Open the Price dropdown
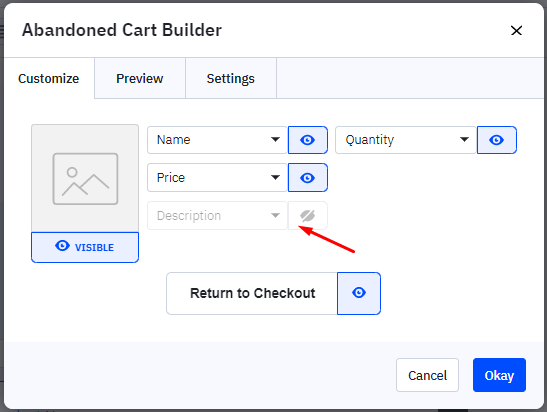This screenshot has height=412, width=547. click(217, 178)
